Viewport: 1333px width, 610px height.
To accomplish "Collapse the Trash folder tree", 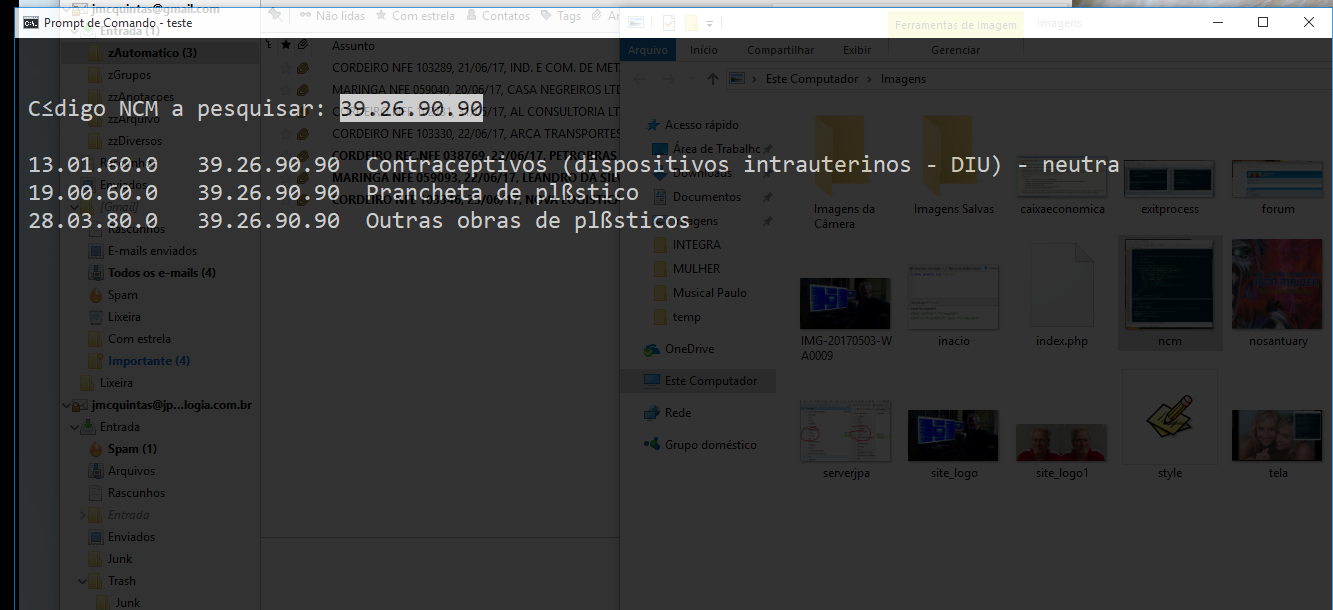I will (x=83, y=581).
